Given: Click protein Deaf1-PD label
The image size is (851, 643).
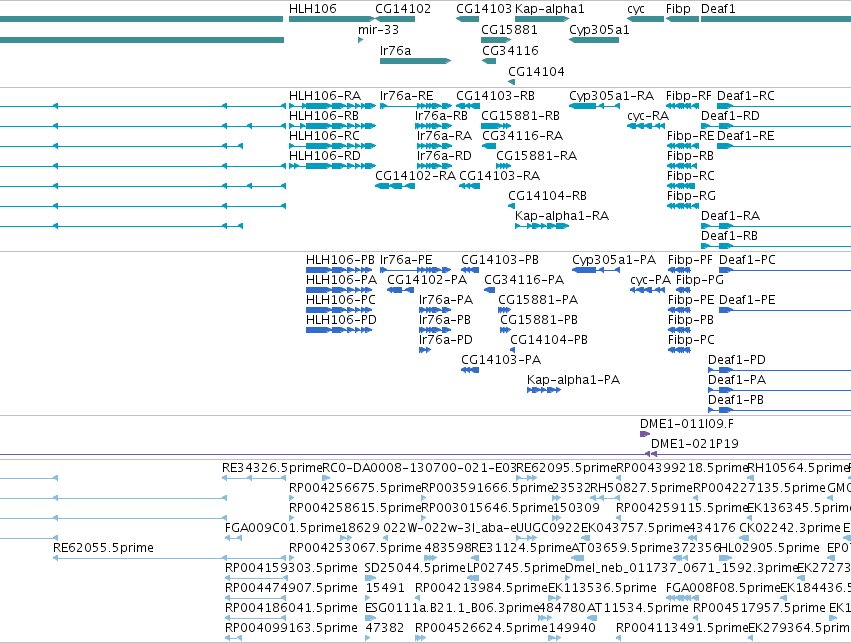Looking at the screenshot, I should coord(736,360).
